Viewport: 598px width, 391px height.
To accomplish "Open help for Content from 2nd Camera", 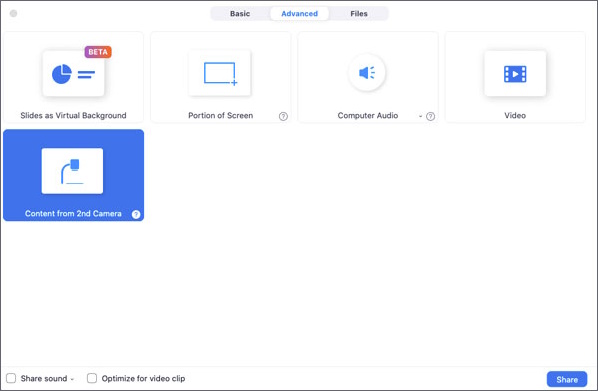I will 136,214.
